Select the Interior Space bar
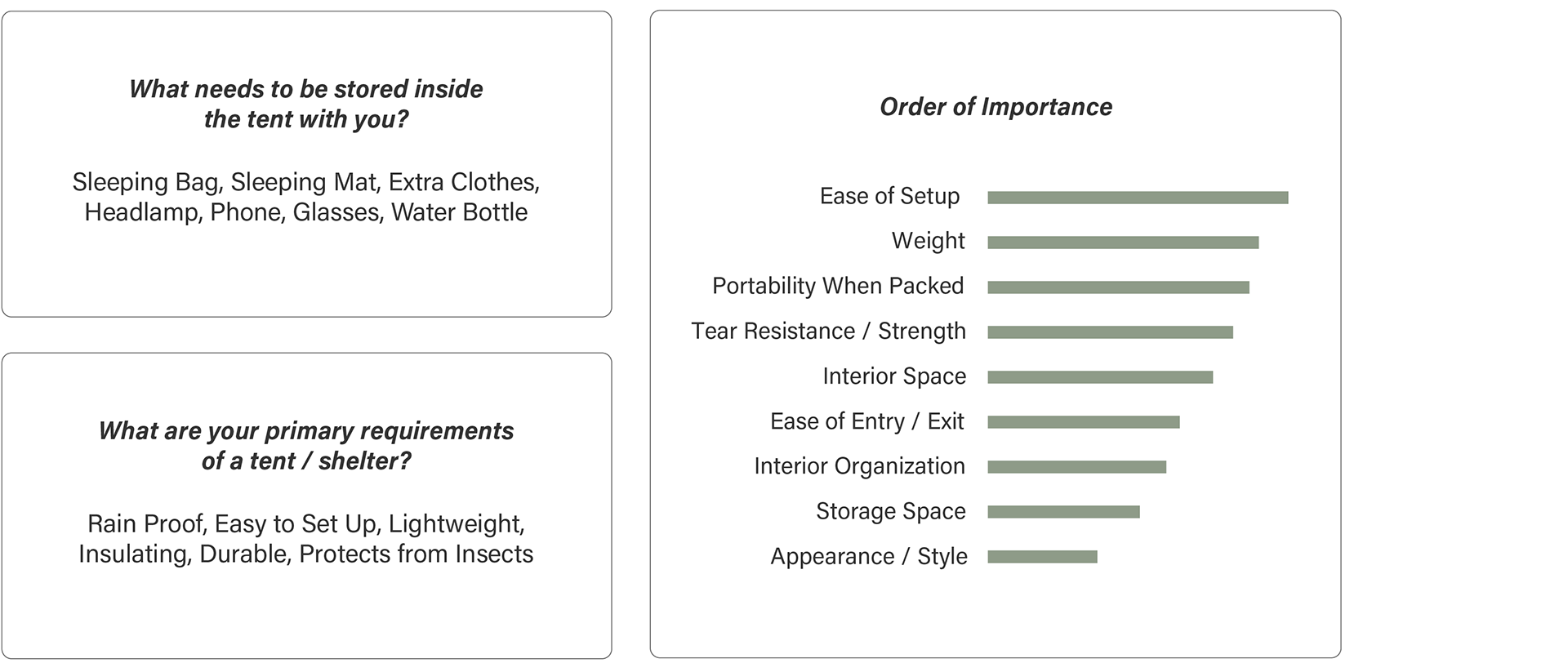The height and width of the screenshot is (672, 1568). click(x=1099, y=377)
